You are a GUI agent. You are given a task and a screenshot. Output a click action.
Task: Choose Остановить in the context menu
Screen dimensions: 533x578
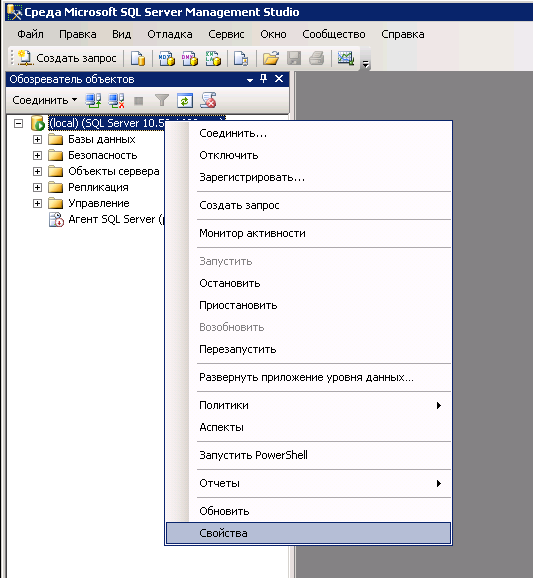pyautogui.click(x=308, y=283)
